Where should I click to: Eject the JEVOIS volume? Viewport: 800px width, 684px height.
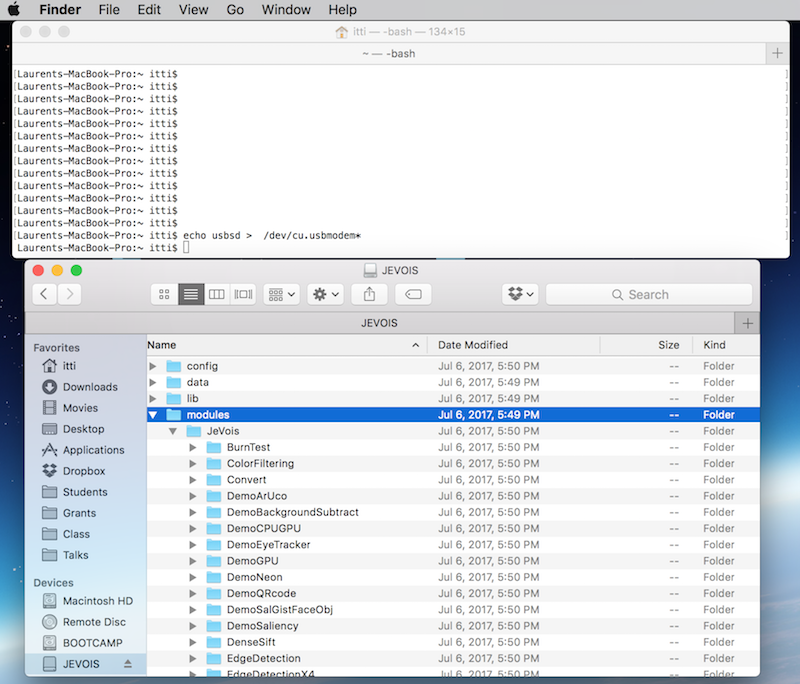[x=128, y=664]
